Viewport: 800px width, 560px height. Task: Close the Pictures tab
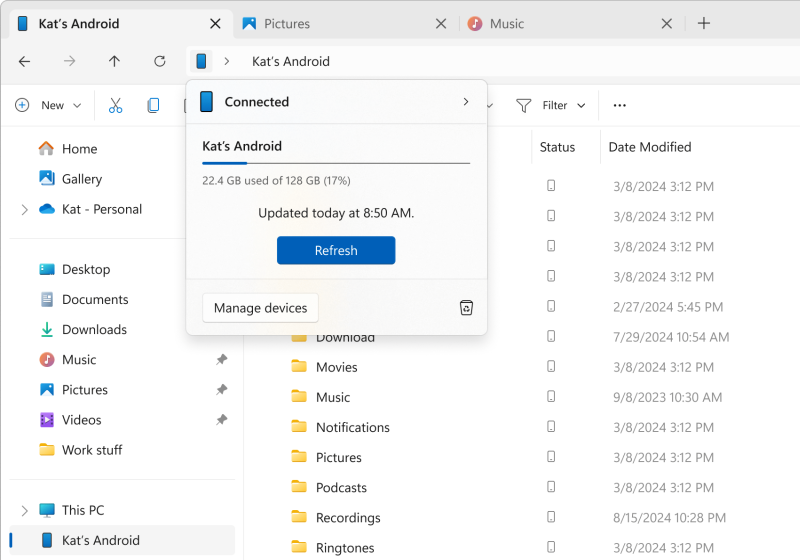click(x=441, y=23)
